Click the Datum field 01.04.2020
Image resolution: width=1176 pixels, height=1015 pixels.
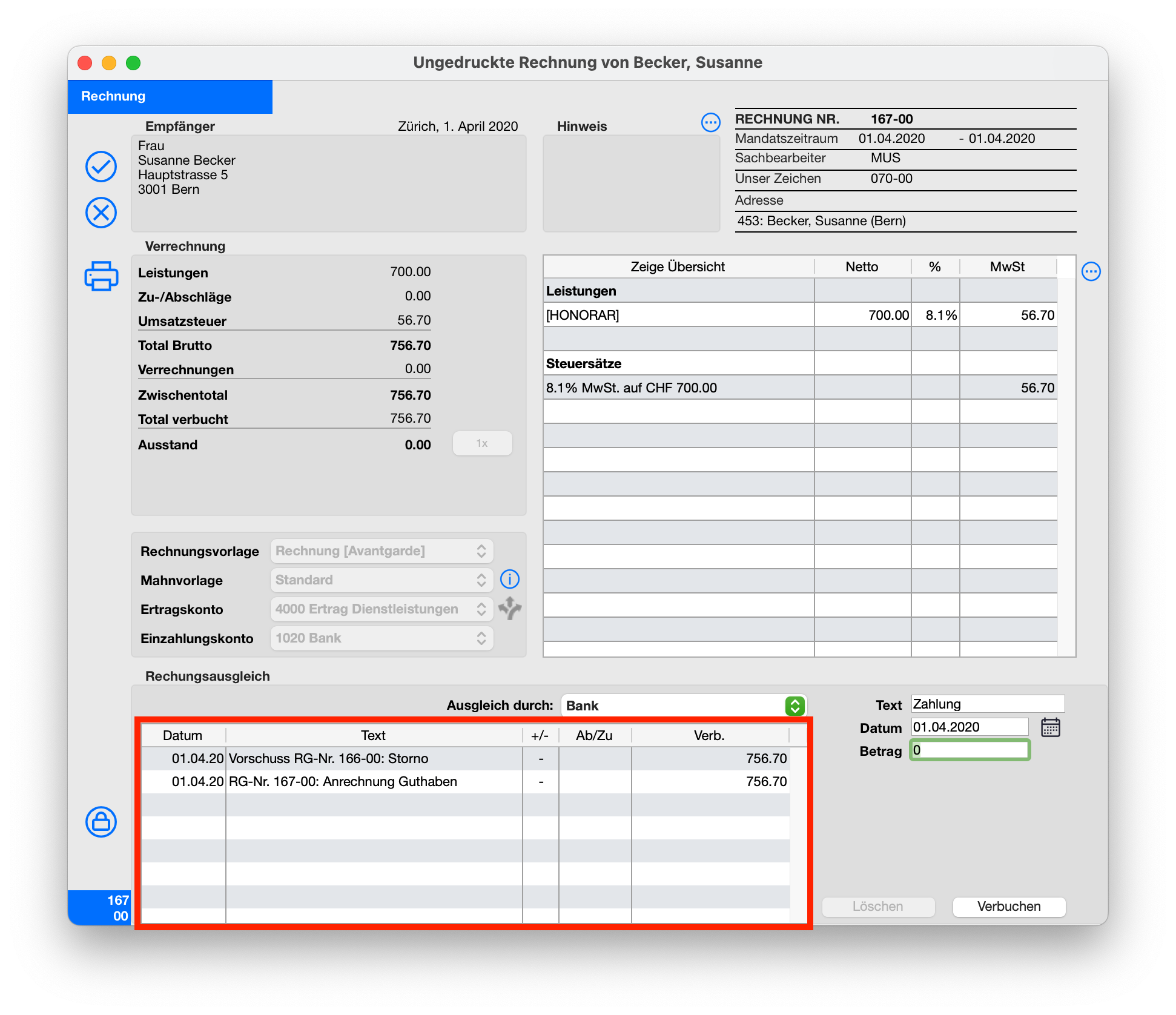[970, 727]
